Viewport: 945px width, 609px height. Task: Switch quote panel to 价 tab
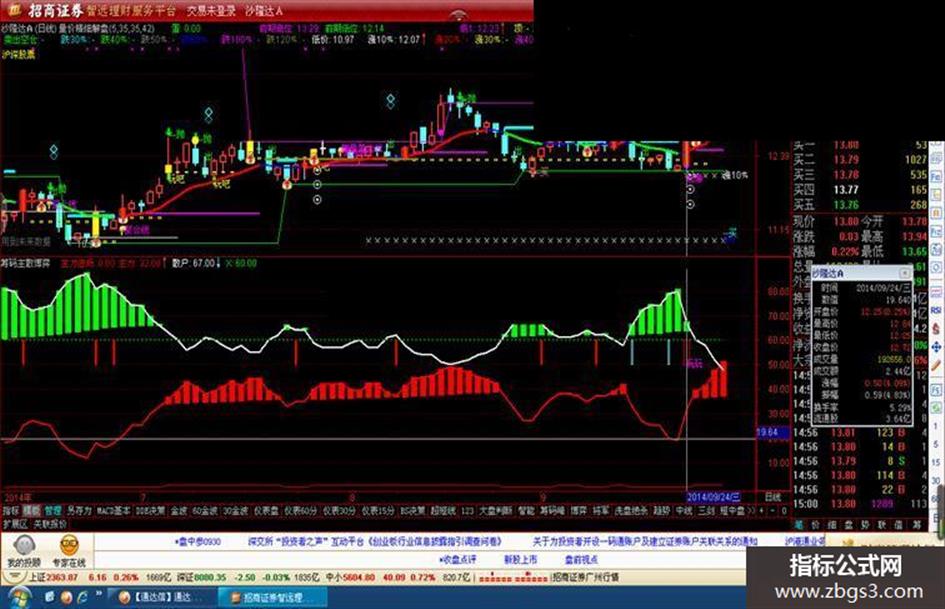click(x=815, y=525)
